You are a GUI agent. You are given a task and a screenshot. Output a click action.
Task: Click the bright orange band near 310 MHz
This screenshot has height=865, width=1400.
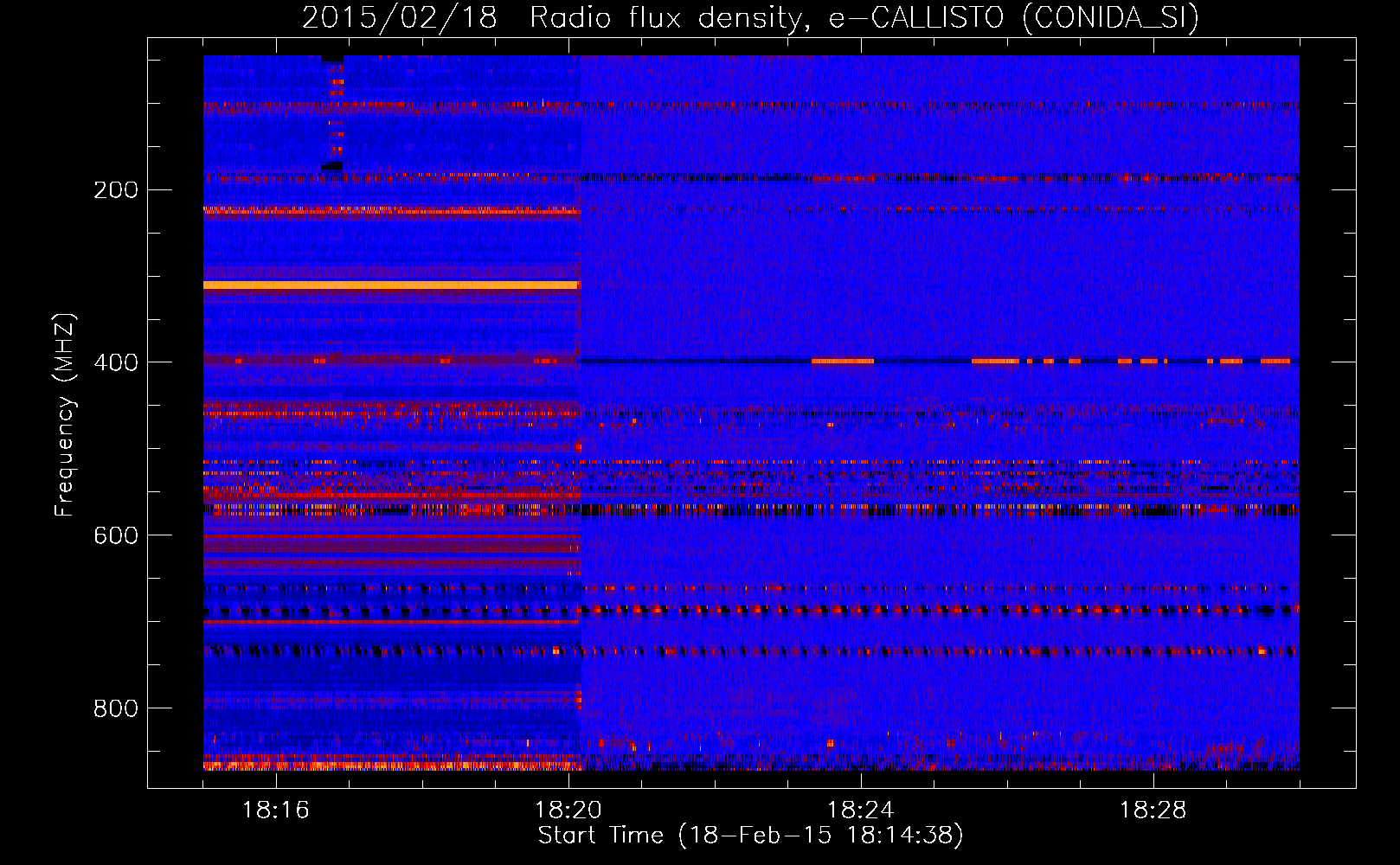[x=391, y=285]
